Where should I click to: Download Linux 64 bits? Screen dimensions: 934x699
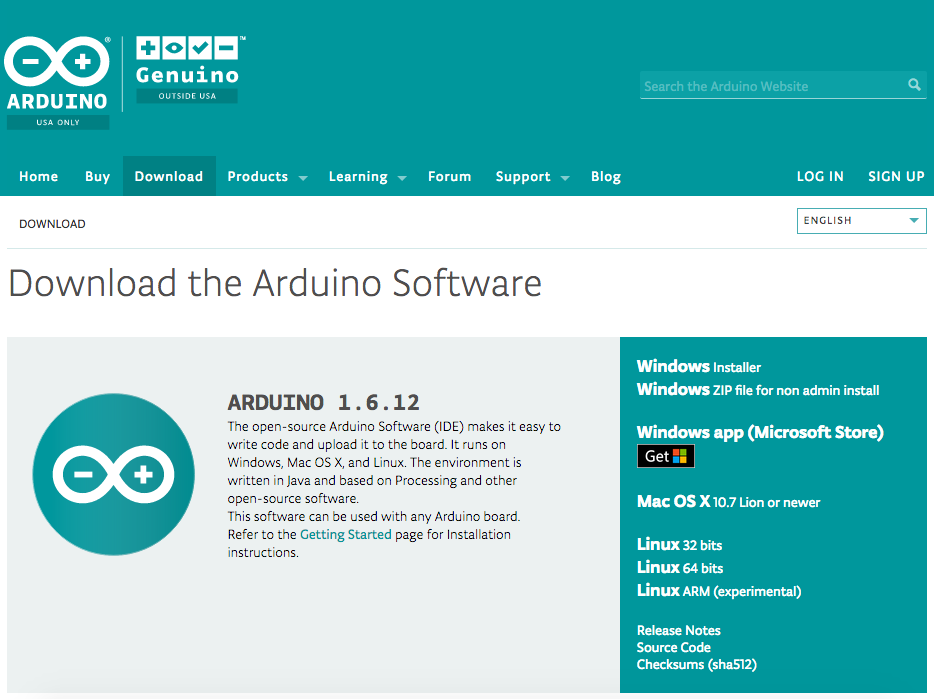point(680,568)
